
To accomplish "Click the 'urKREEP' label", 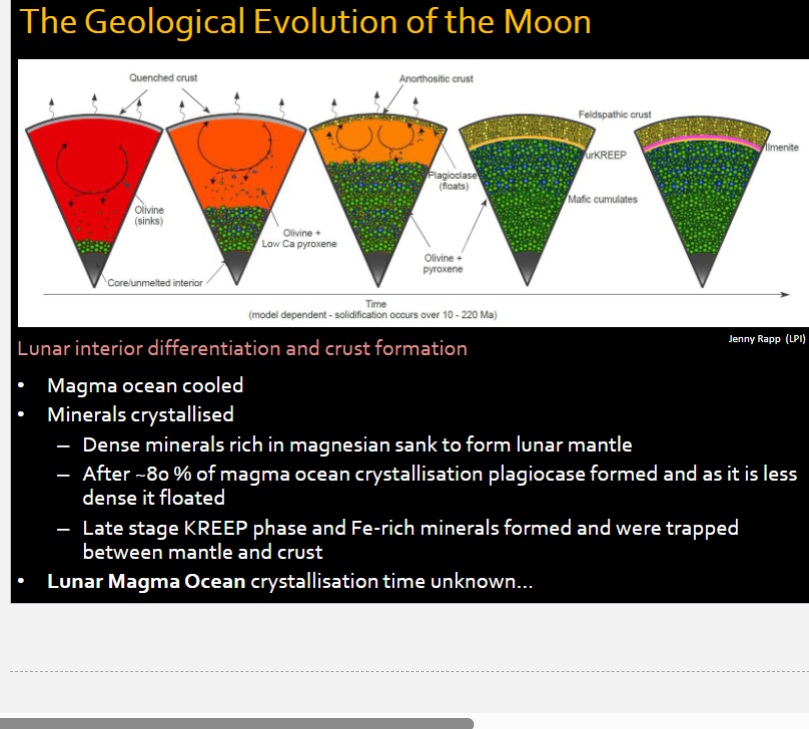I will click(604, 158).
